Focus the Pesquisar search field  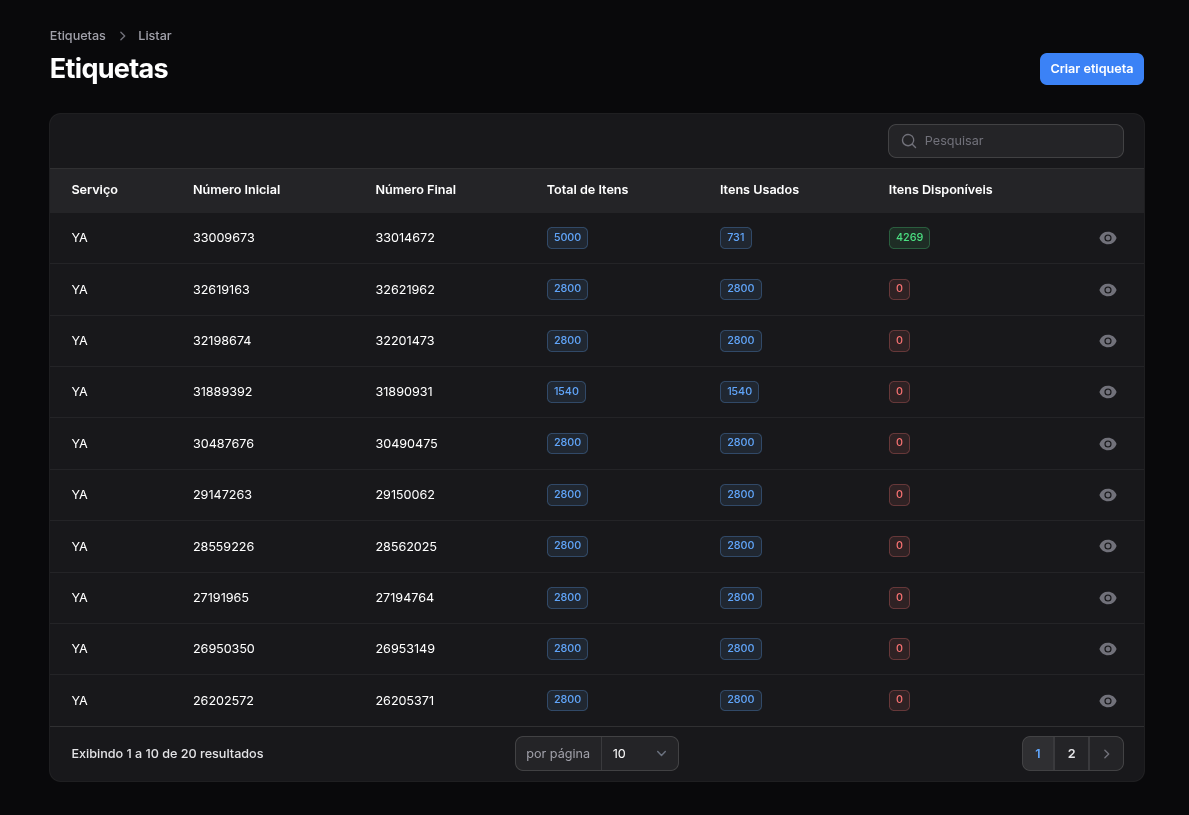coord(1015,141)
